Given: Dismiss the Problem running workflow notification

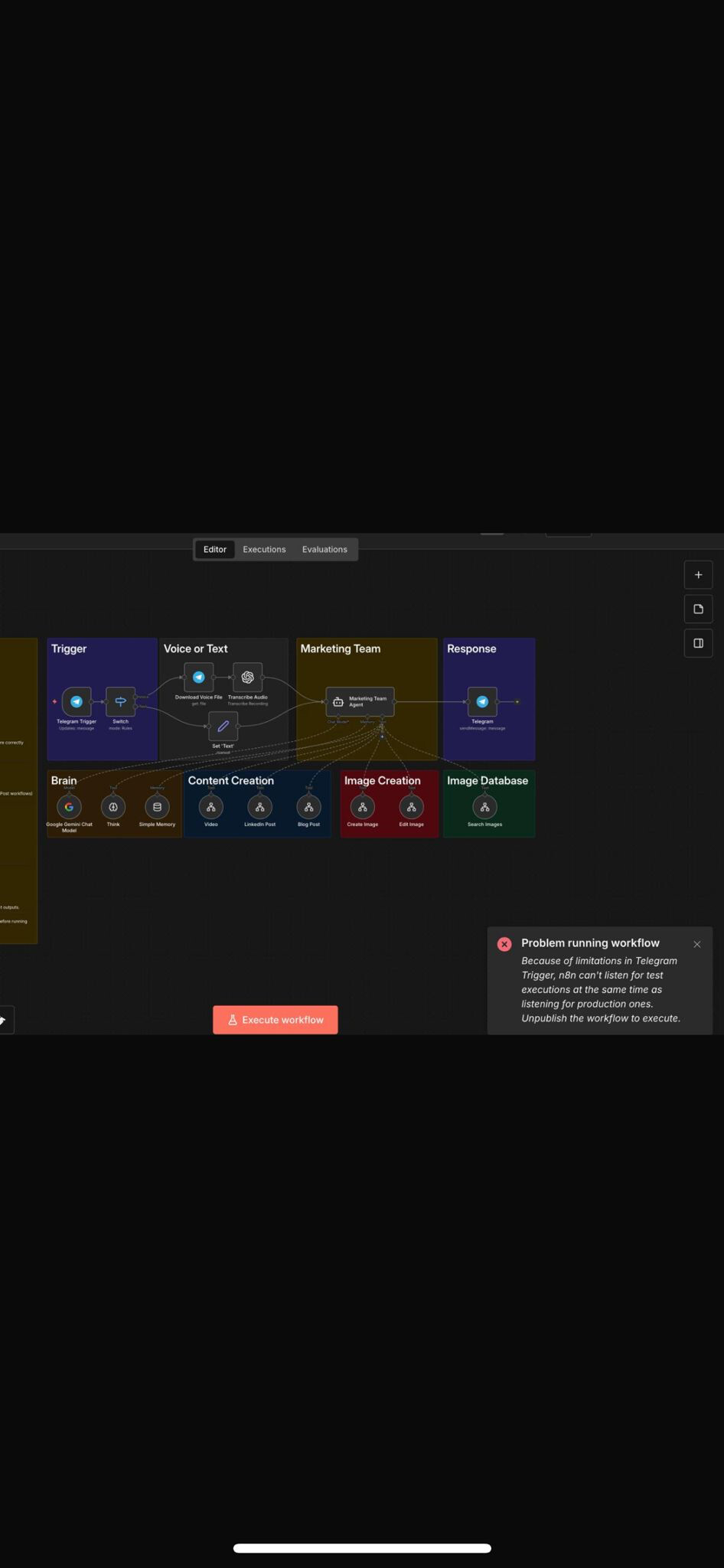Looking at the screenshot, I should click(x=697, y=944).
